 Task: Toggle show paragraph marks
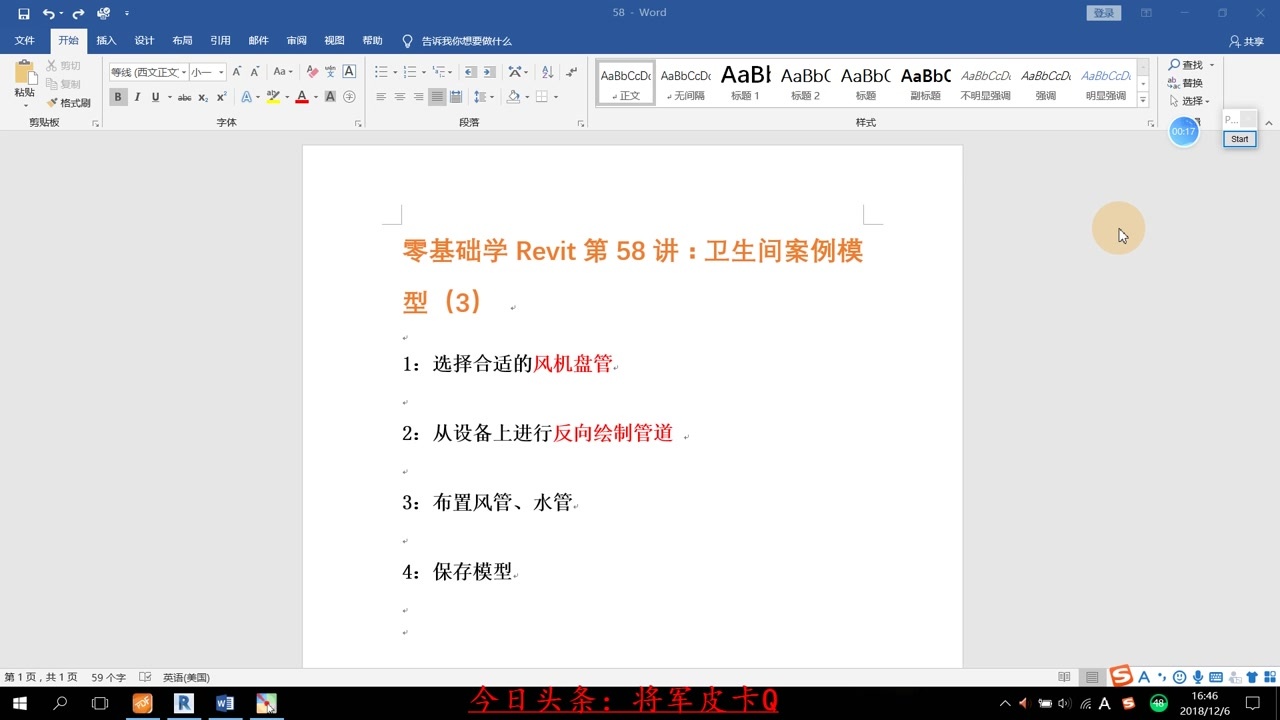click(571, 72)
